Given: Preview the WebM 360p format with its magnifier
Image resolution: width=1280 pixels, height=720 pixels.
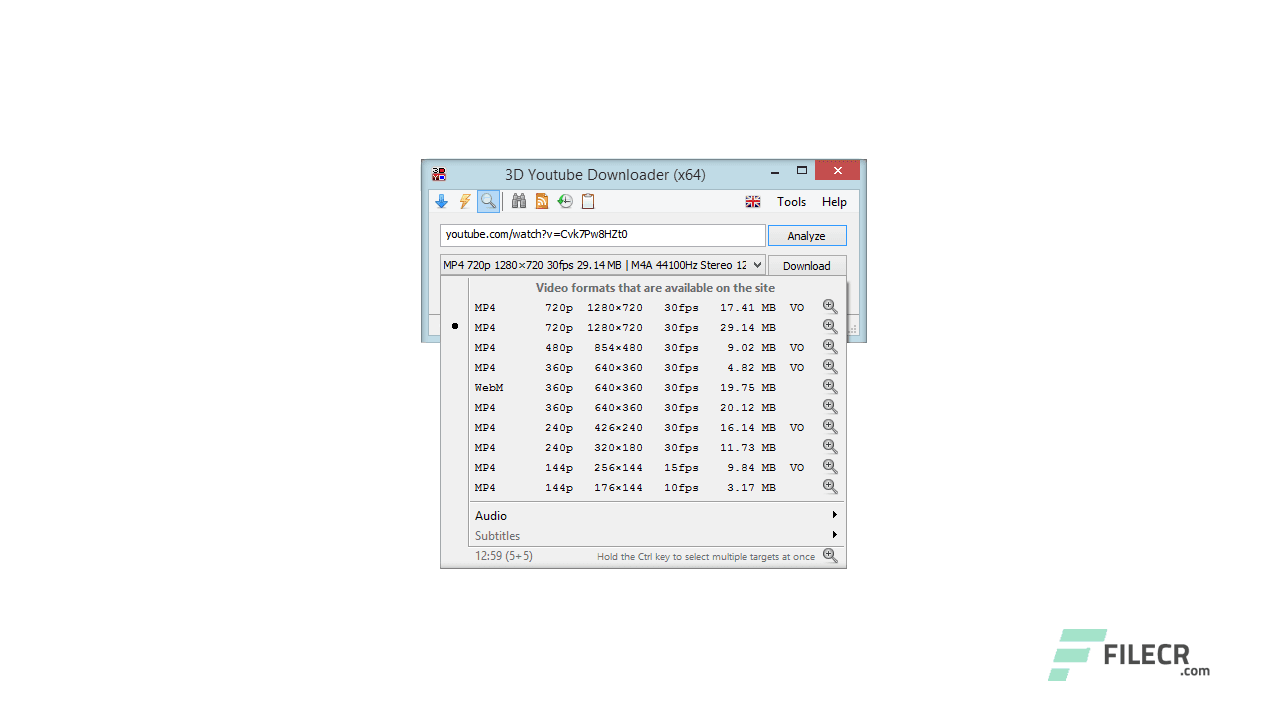Looking at the screenshot, I should click(x=829, y=386).
